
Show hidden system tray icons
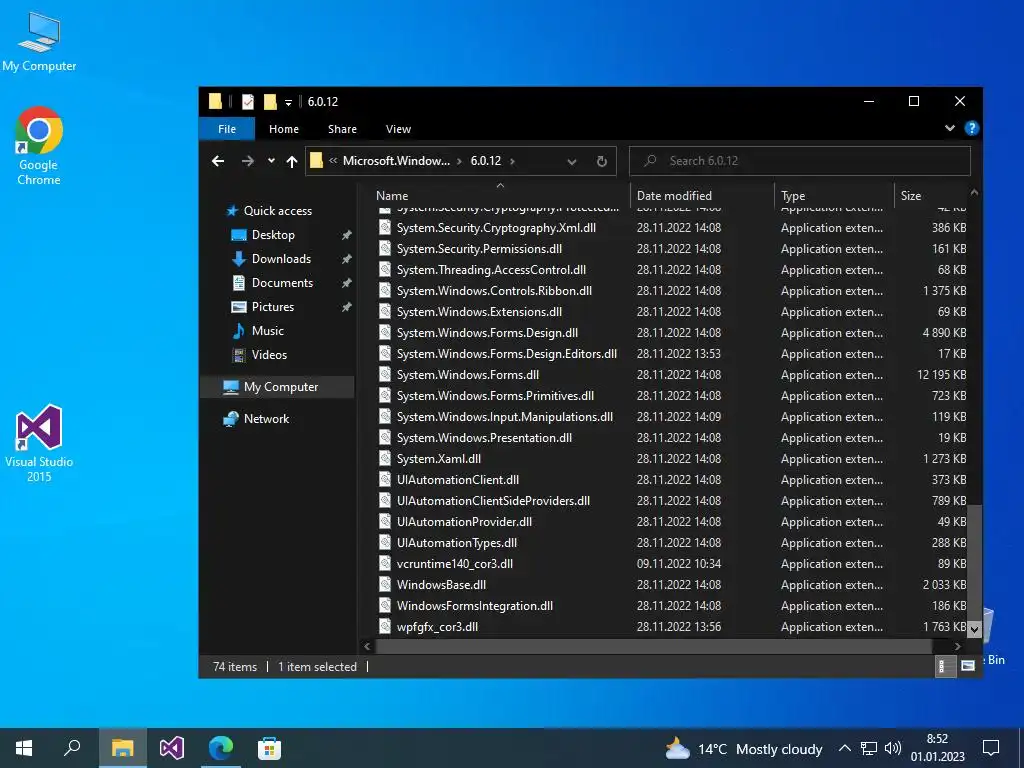click(x=844, y=748)
